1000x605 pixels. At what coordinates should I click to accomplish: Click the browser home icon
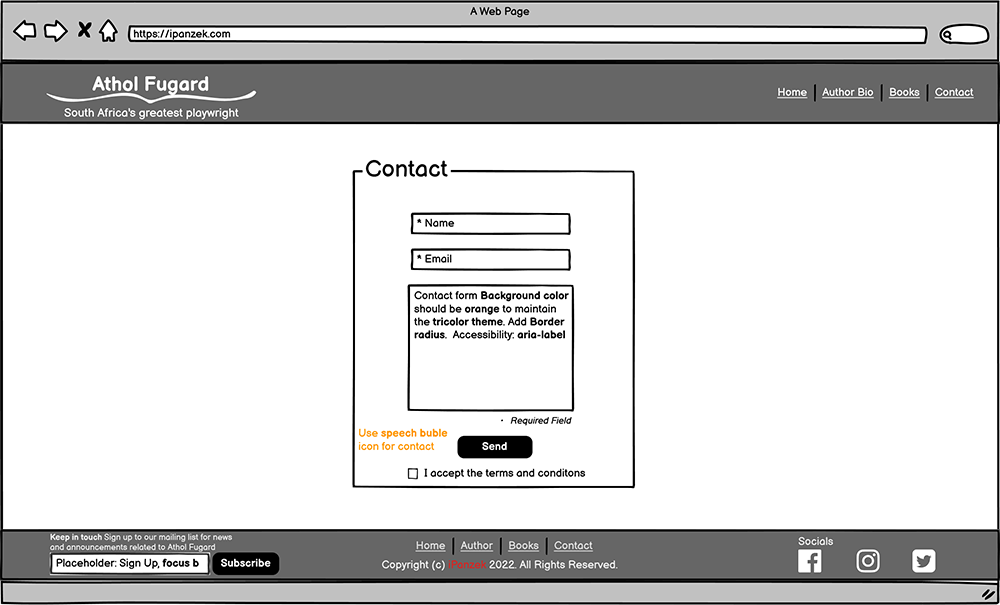[x=108, y=31]
